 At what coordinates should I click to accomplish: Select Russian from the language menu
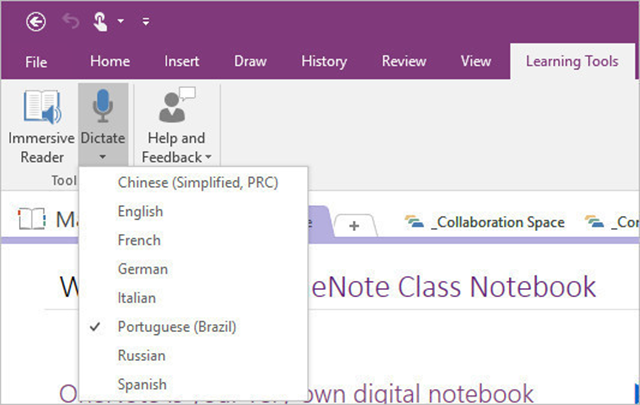click(193, 356)
